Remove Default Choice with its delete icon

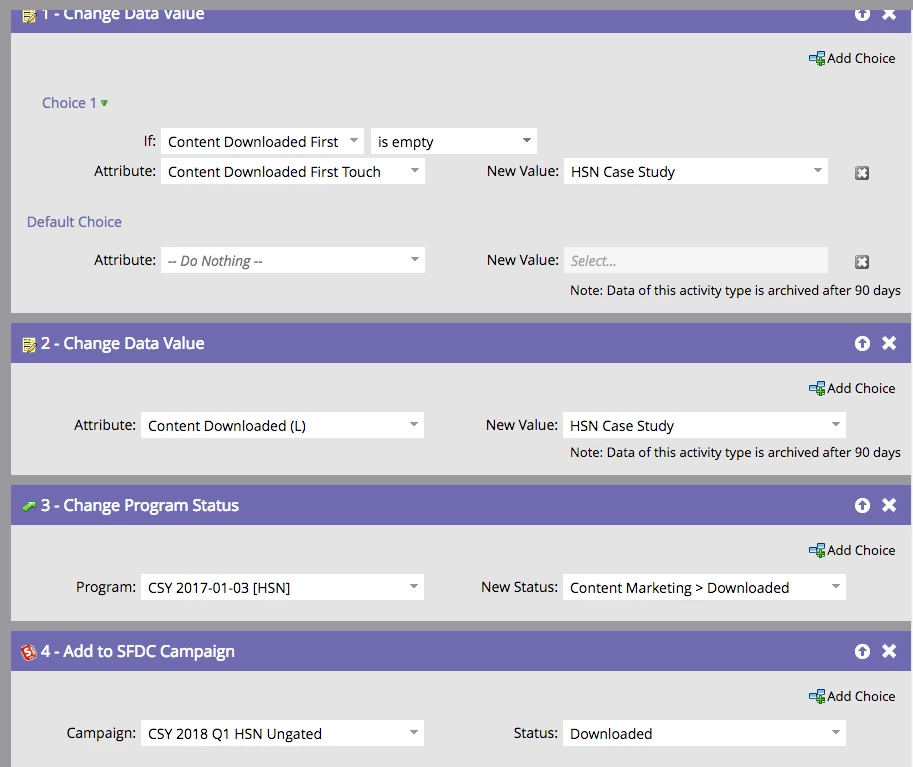point(862,262)
